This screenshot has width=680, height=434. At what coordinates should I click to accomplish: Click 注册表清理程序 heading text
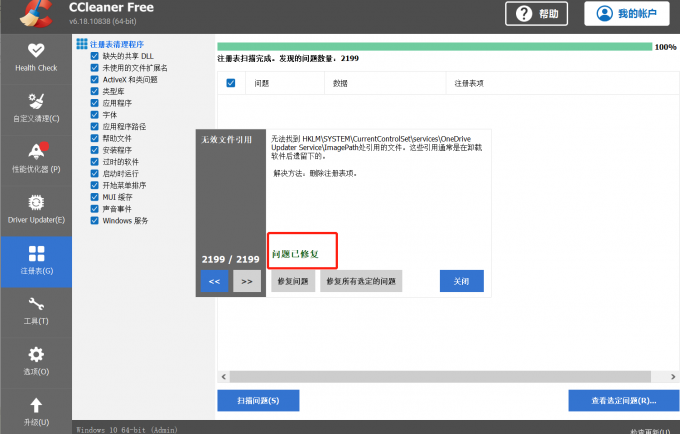pos(117,44)
